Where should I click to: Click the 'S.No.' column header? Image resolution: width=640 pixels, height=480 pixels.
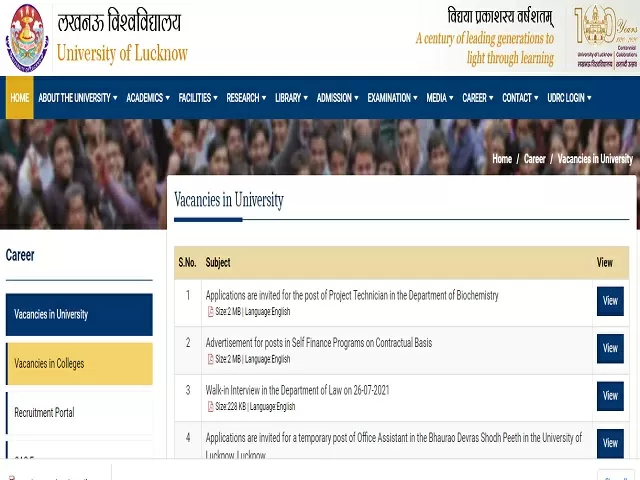(x=187, y=262)
